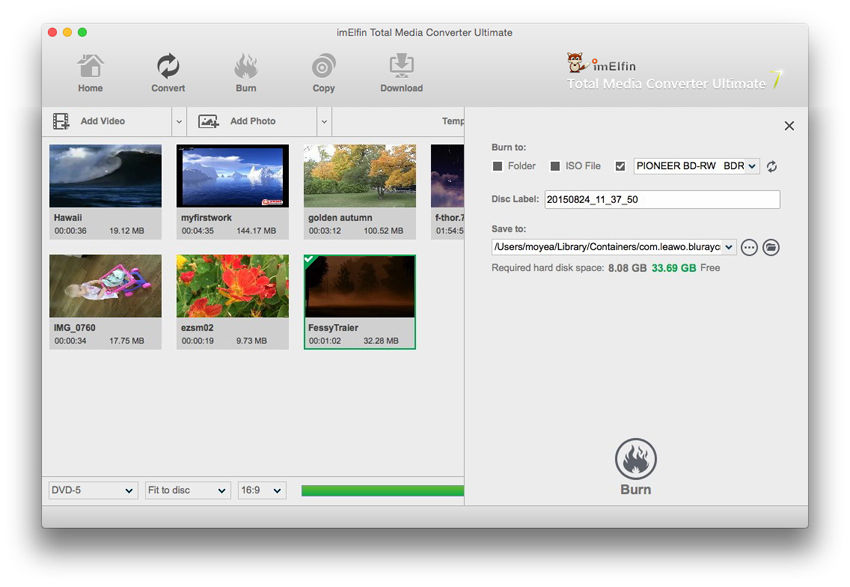
Task: Enable the ISO File option
Action: (555, 166)
